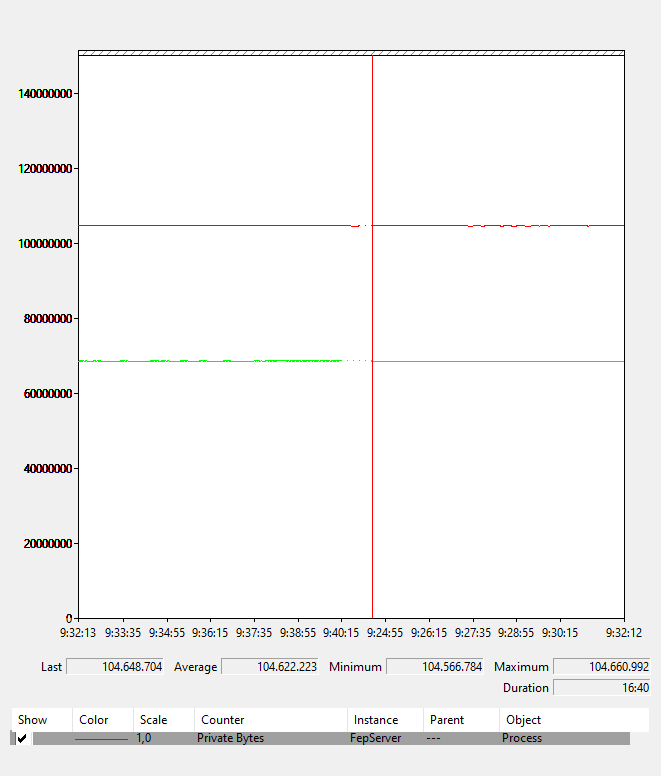Select the FepServer instance cell
This screenshot has width=661, height=776.
coord(376,738)
